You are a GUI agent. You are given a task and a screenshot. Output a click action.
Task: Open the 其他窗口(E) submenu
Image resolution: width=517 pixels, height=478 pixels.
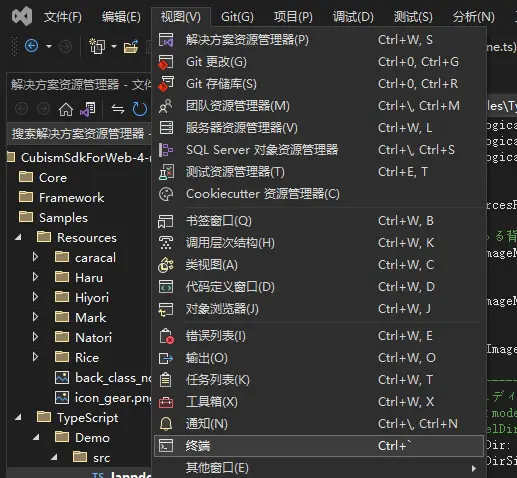pos(319,468)
